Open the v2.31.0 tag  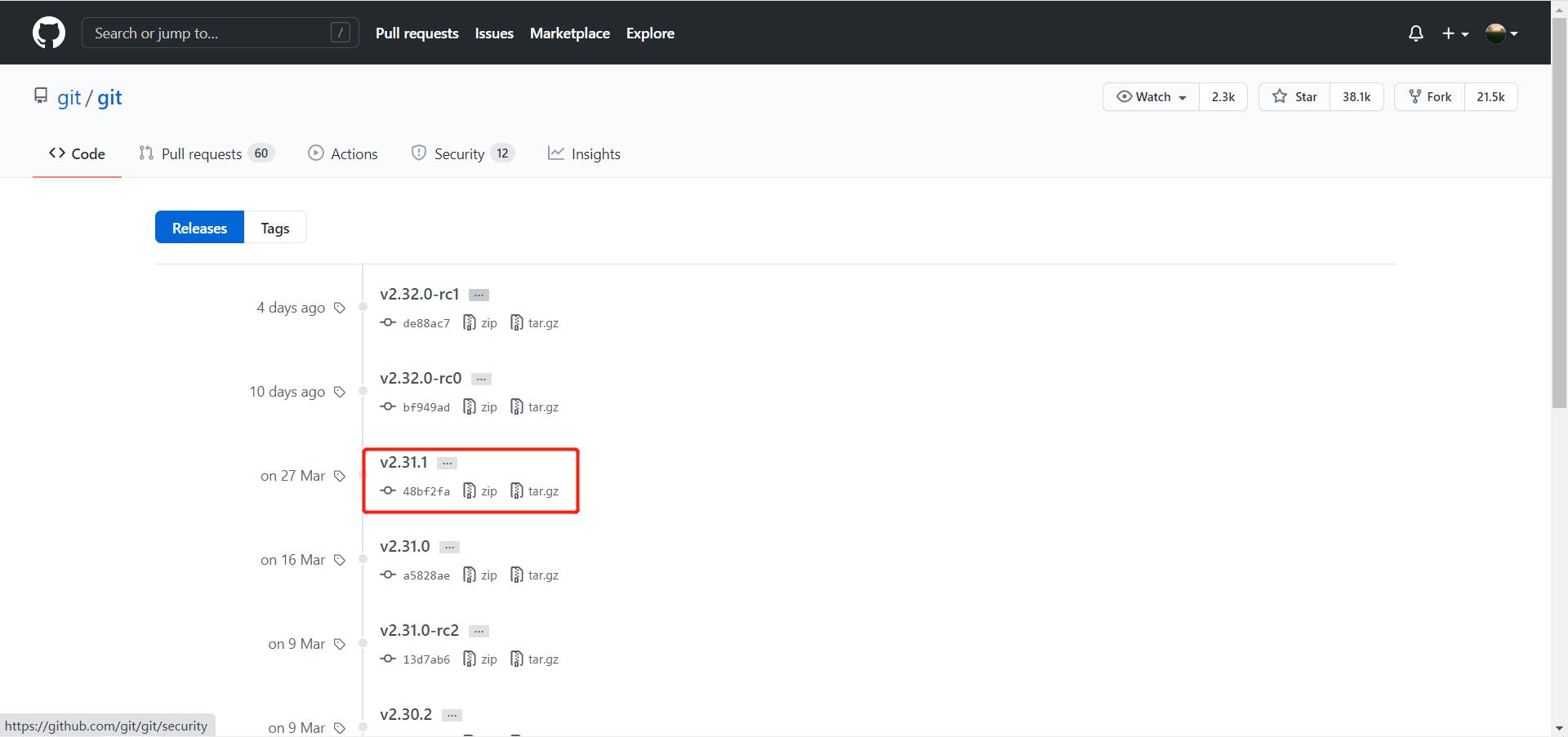(405, 546)
